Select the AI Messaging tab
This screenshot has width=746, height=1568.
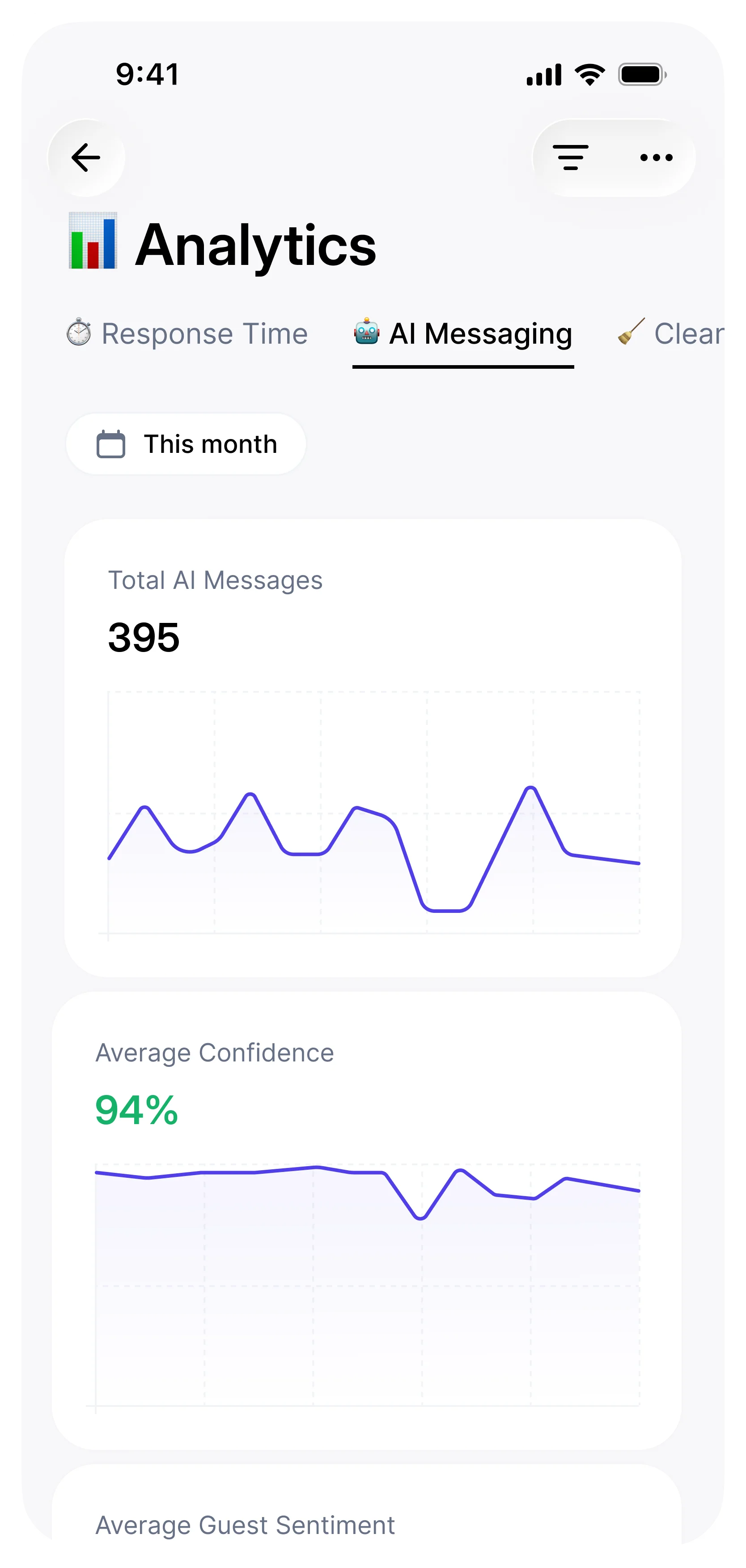click(x=481, y=333)
